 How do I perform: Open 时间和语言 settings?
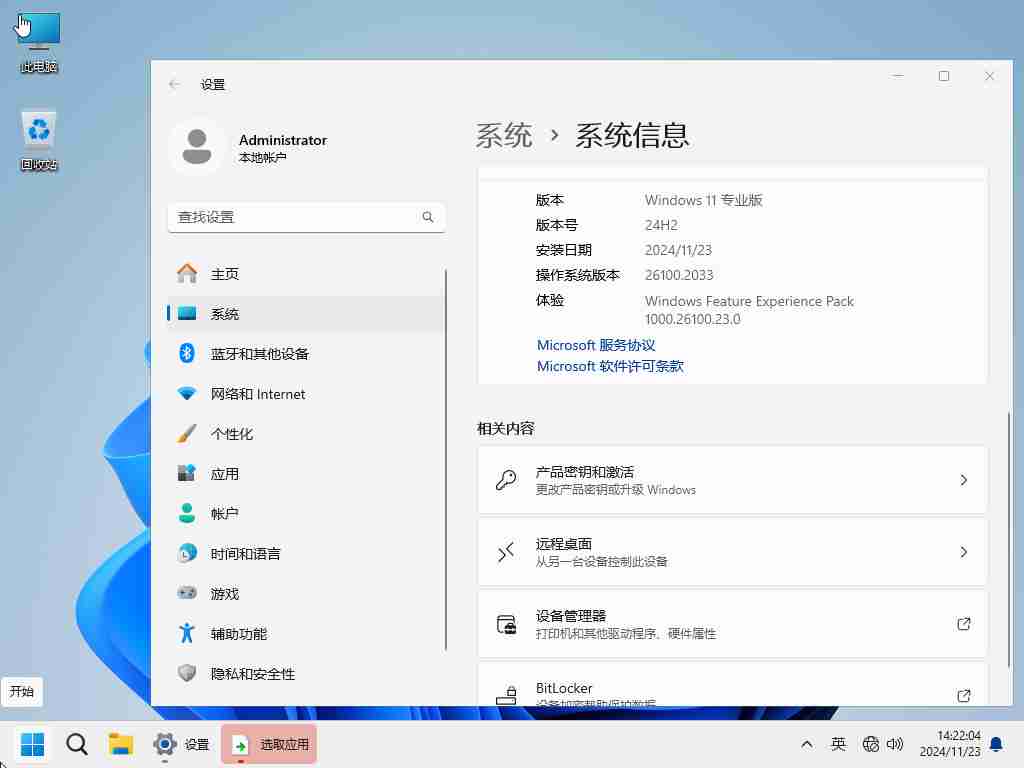click(249, 554)
